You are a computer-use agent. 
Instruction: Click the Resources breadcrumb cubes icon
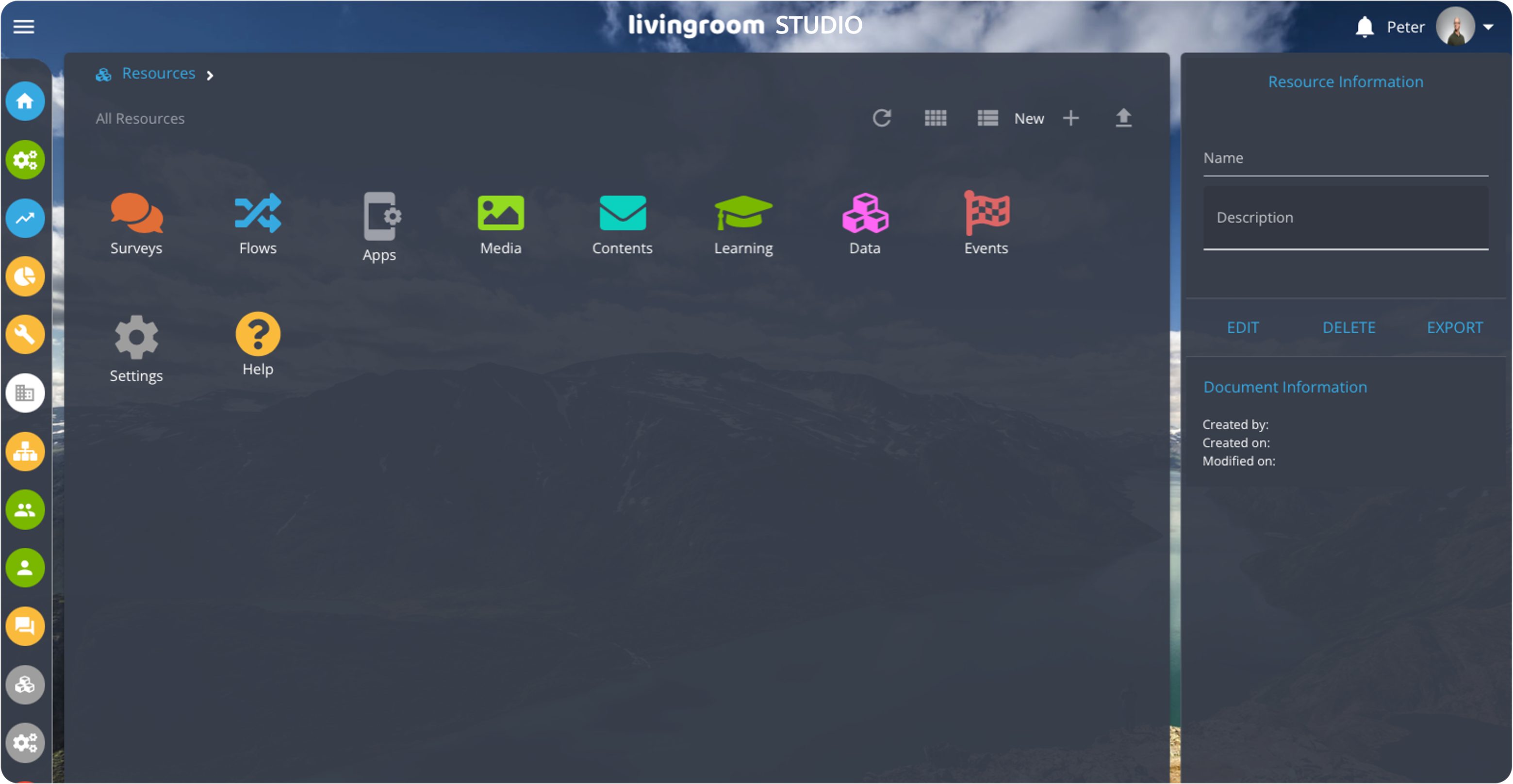pos(103,74)
